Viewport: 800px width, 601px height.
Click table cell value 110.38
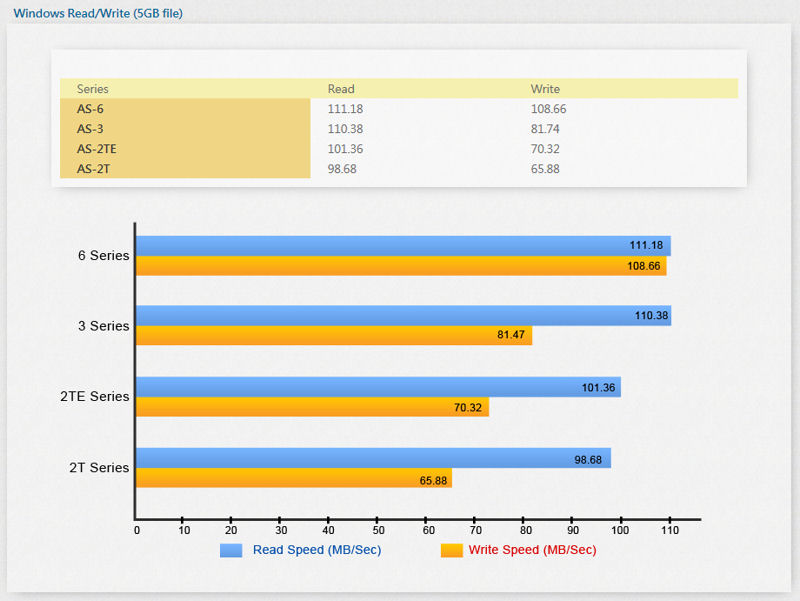(345, 129)
